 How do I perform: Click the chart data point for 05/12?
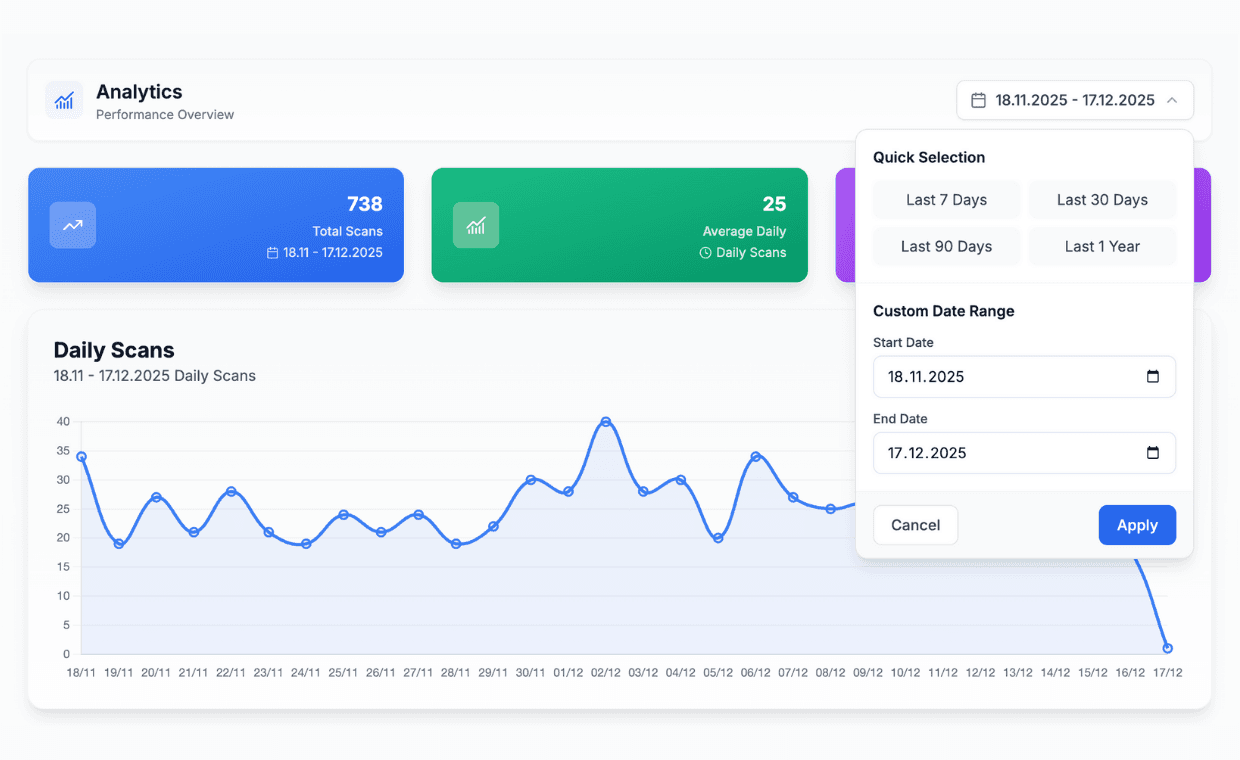click(x=718, y=538)
